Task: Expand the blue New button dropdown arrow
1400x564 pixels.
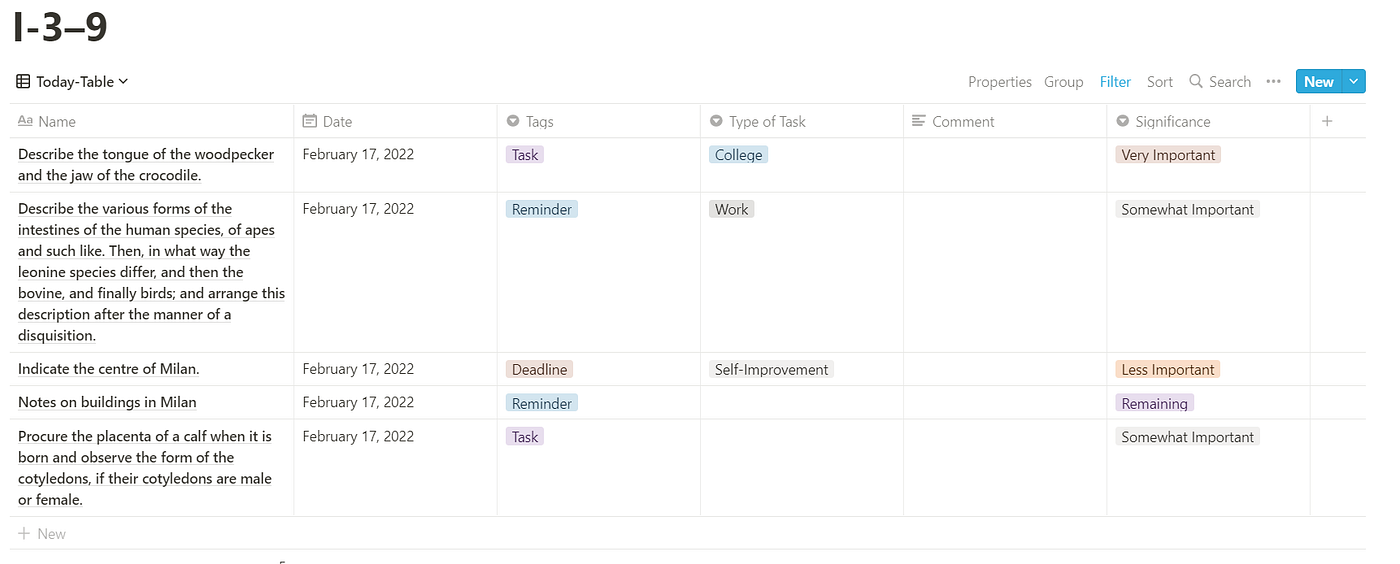Action: [1354, 82]
